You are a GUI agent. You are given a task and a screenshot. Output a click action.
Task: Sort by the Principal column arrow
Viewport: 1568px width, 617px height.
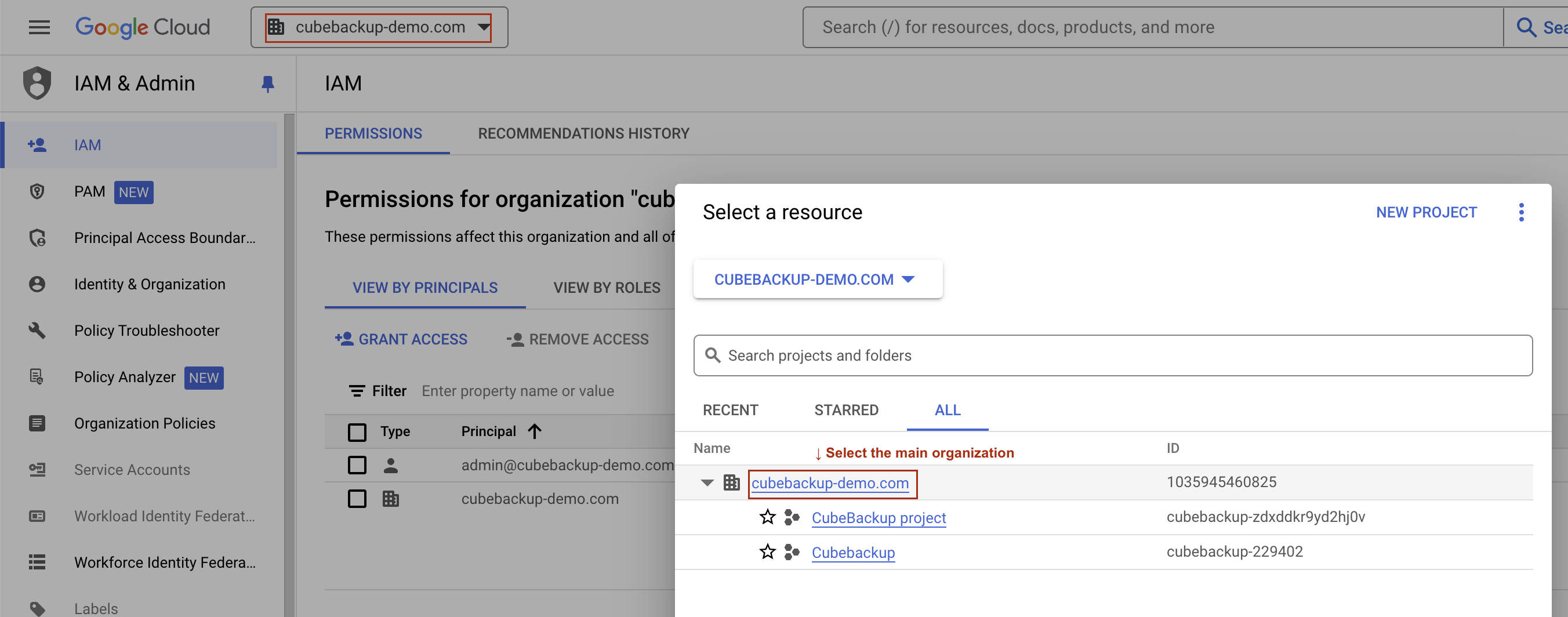tap(535, 431)
